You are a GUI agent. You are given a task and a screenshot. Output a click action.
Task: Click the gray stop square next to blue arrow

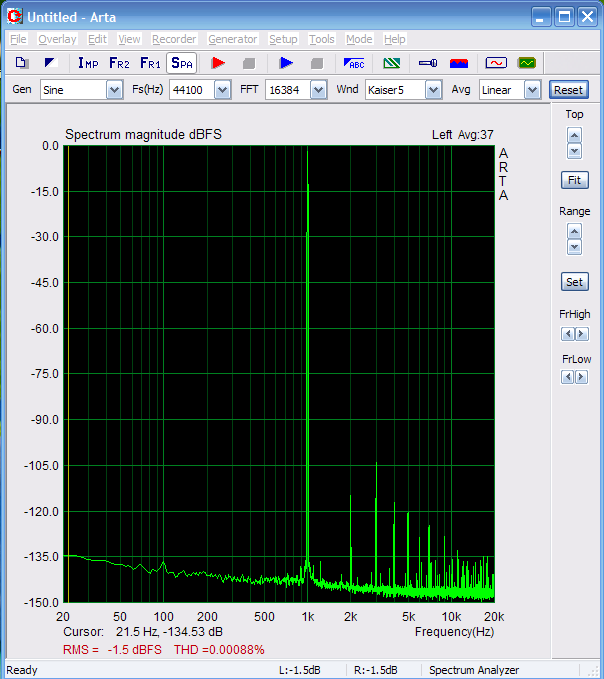pyautogui.click(x=317, y=64)
